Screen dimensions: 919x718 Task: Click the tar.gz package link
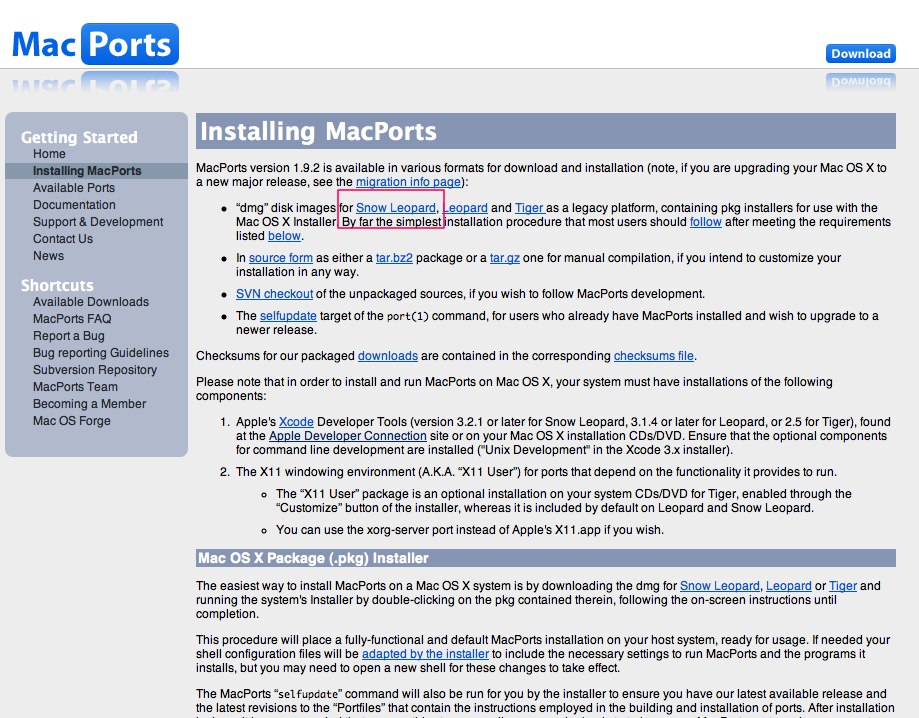pos(505,258)
